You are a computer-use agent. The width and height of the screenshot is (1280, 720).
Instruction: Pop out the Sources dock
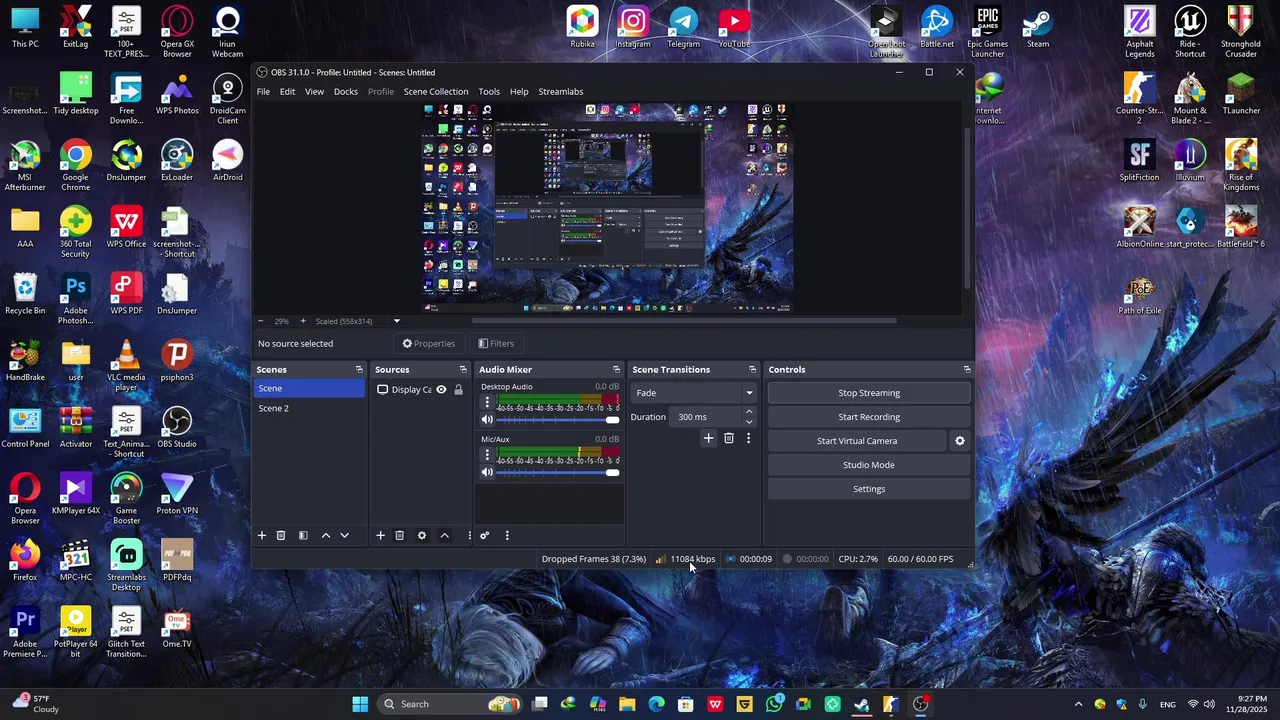pyautogui.click(x=463, y=370)
